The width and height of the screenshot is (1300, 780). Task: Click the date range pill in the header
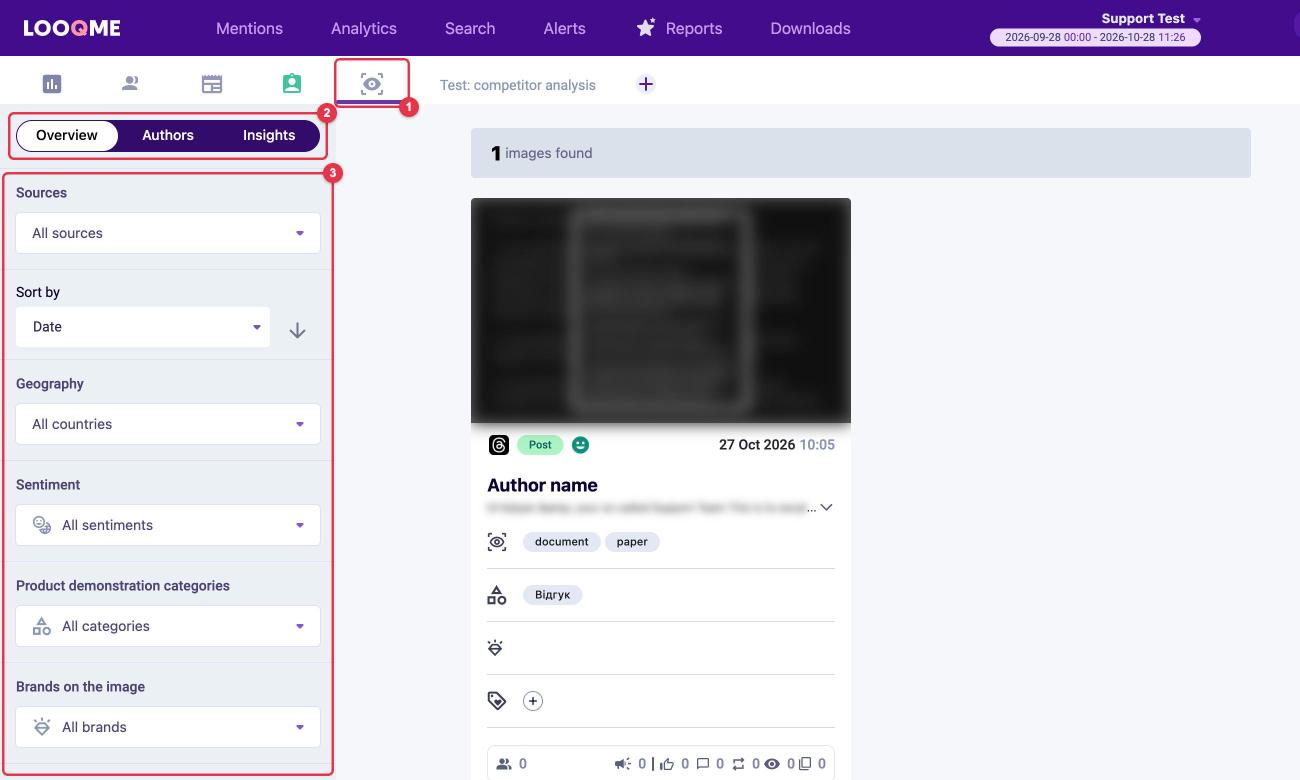click(1095, 38)
